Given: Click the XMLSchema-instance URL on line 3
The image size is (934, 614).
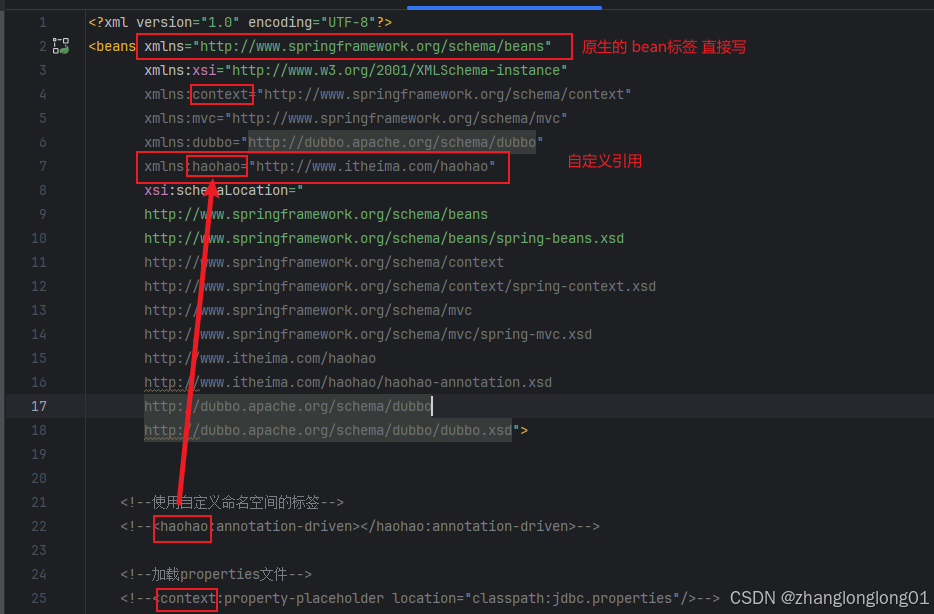Looking at the screenshot, I should pyautogui.click(x=396, y=70).
